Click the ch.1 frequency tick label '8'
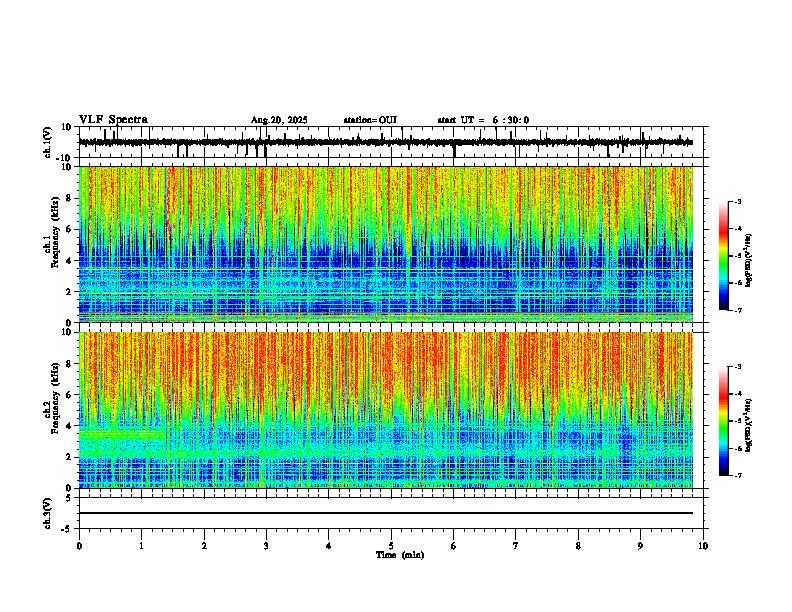The height and width of the screenshot is (612, 792). coord(69,198)
